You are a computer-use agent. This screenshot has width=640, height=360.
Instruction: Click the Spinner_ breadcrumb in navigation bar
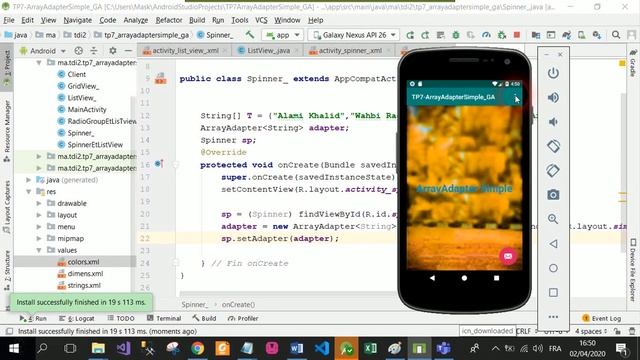[x=215, y=35]
